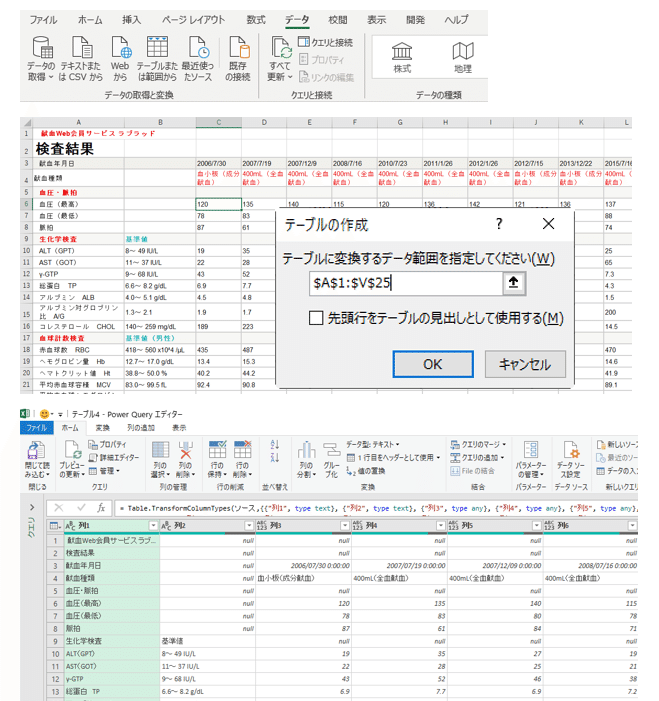Screen dimensions: 659x701
Task: Open 列2 column filter dropdown
Action: [249, 526]
